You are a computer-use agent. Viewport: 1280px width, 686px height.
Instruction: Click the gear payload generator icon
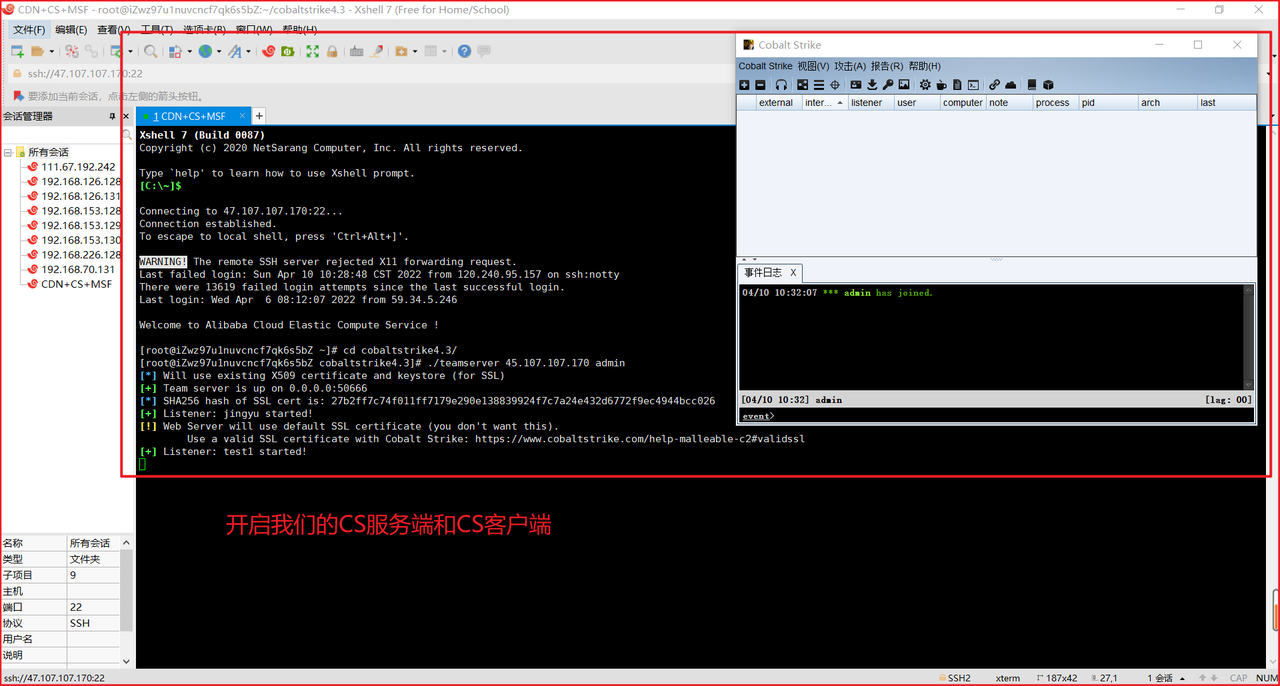pos(925,85)
